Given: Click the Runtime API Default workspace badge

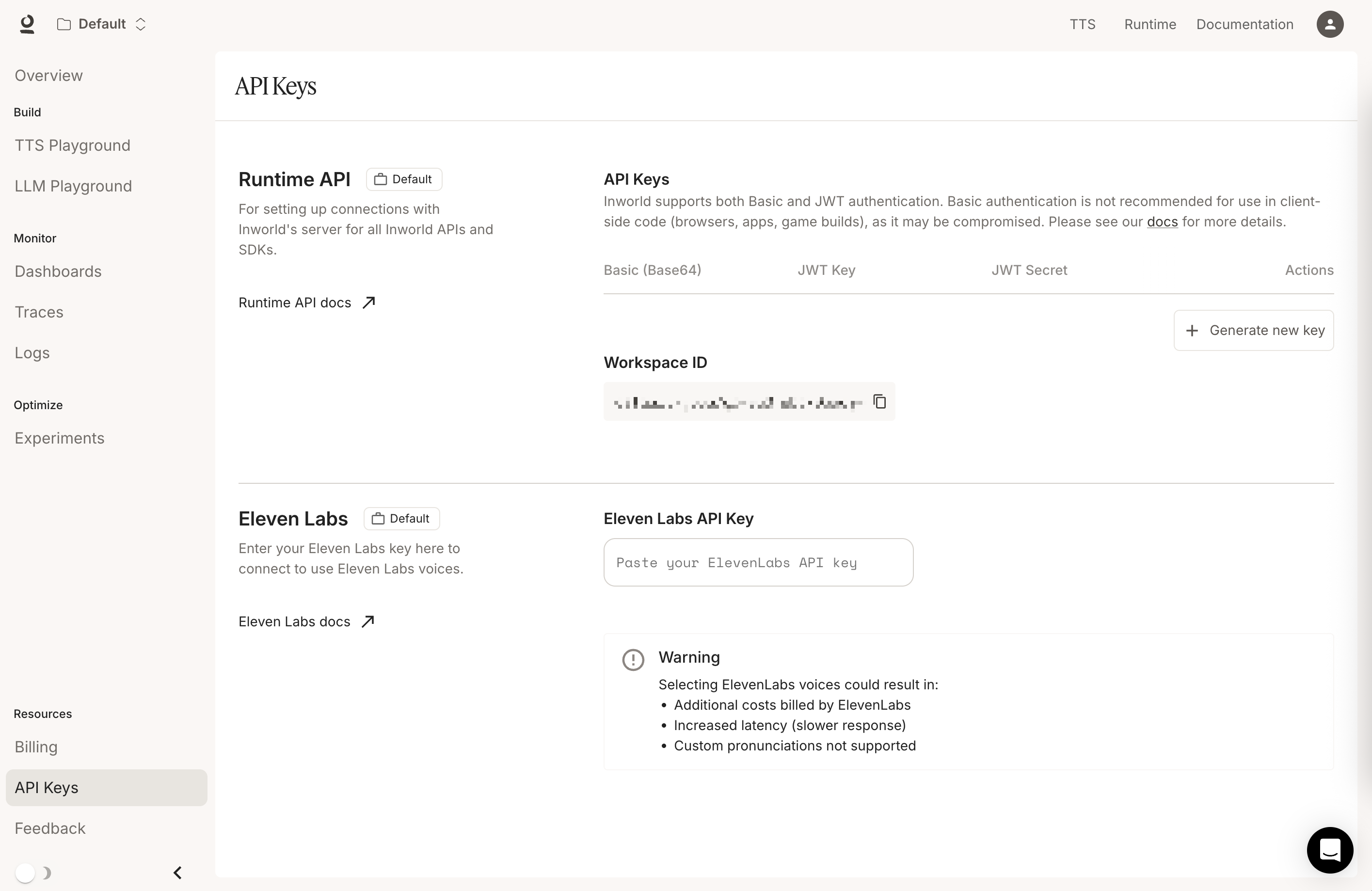Looking at the screenshot, I should tap(403, 179).
